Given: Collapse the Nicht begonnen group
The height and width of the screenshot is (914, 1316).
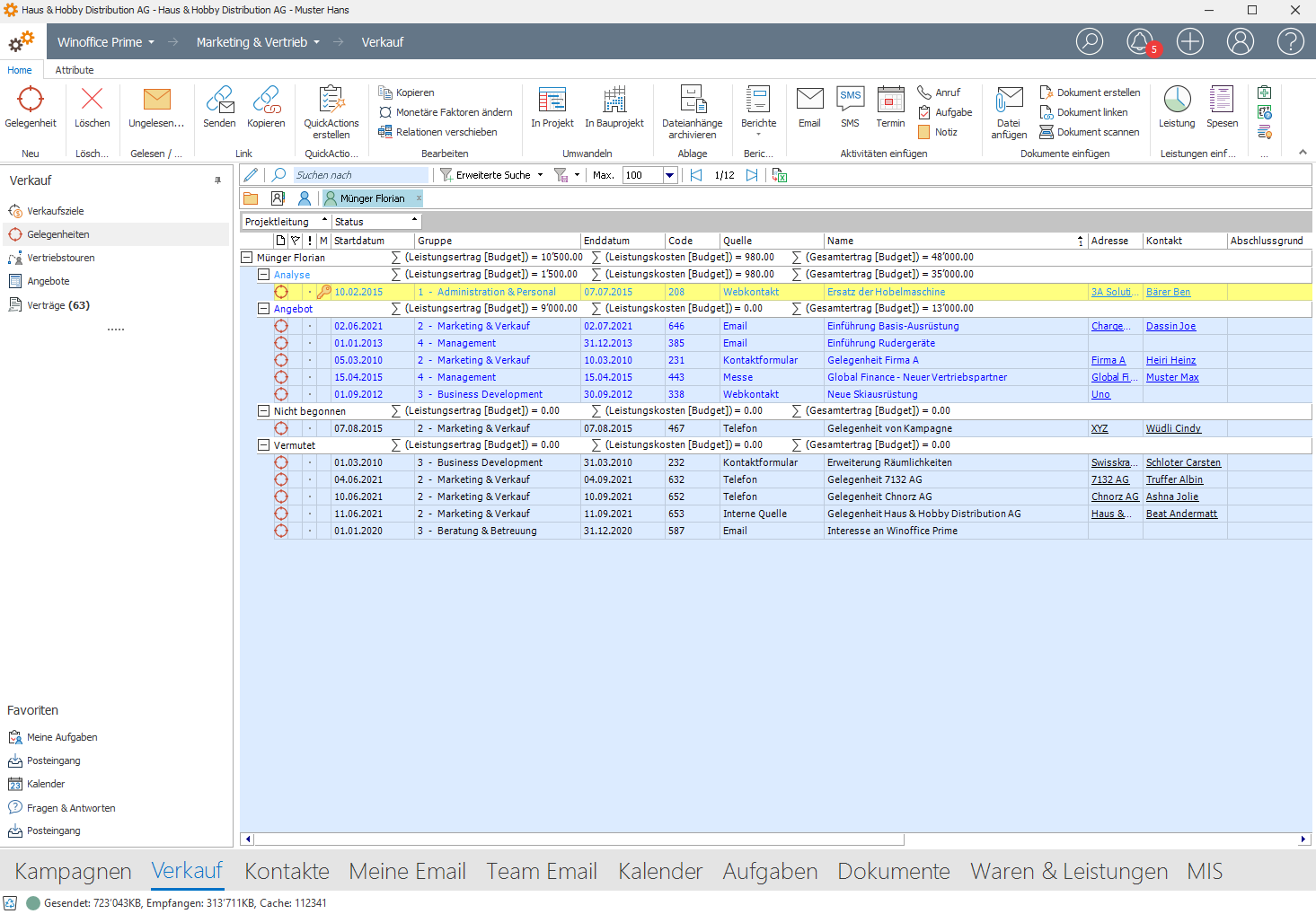Looking at the screenshot, I should click(x=263, y=410).
